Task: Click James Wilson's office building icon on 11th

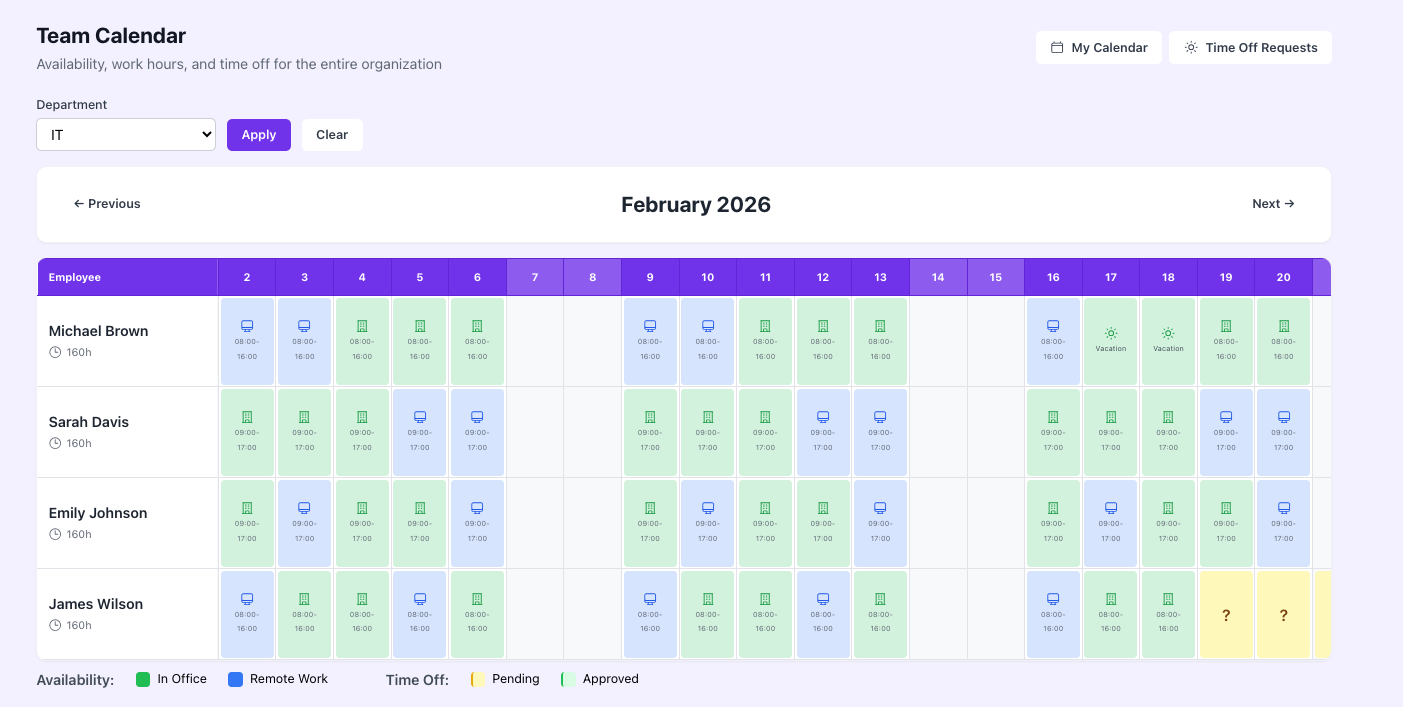Action: pyautogui.click(x=765, y=599)
